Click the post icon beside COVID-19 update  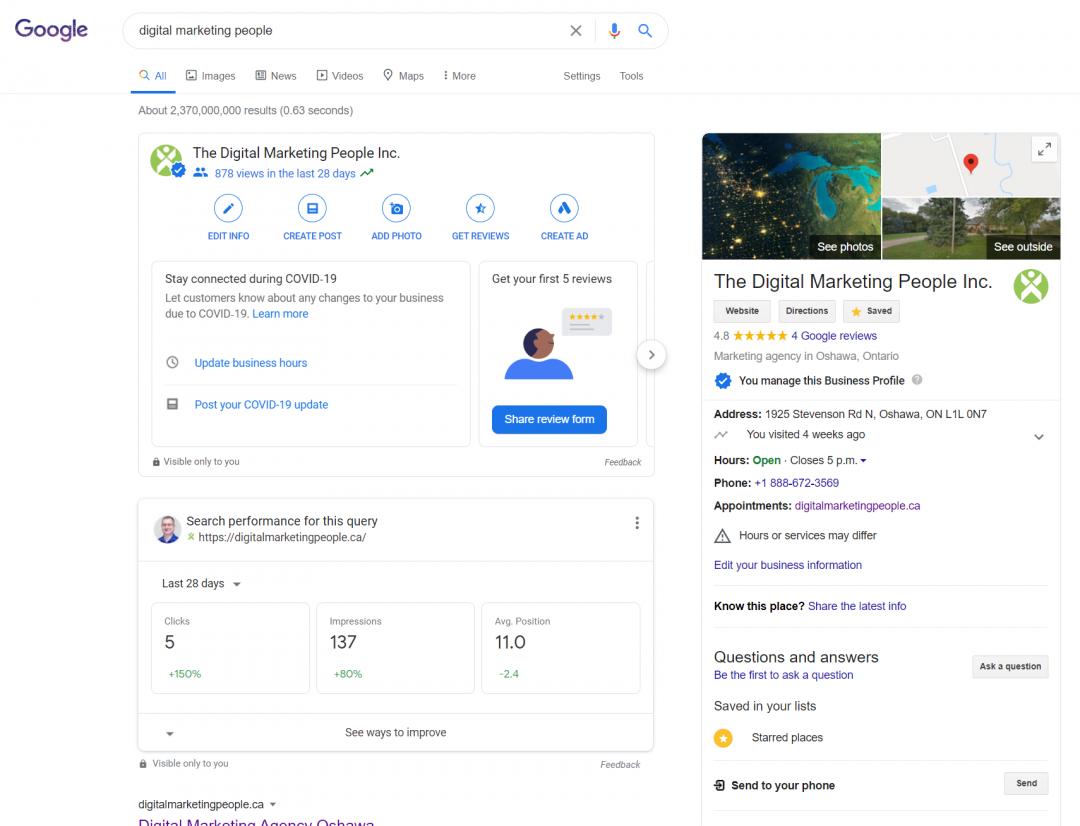(x=172, y=404)
